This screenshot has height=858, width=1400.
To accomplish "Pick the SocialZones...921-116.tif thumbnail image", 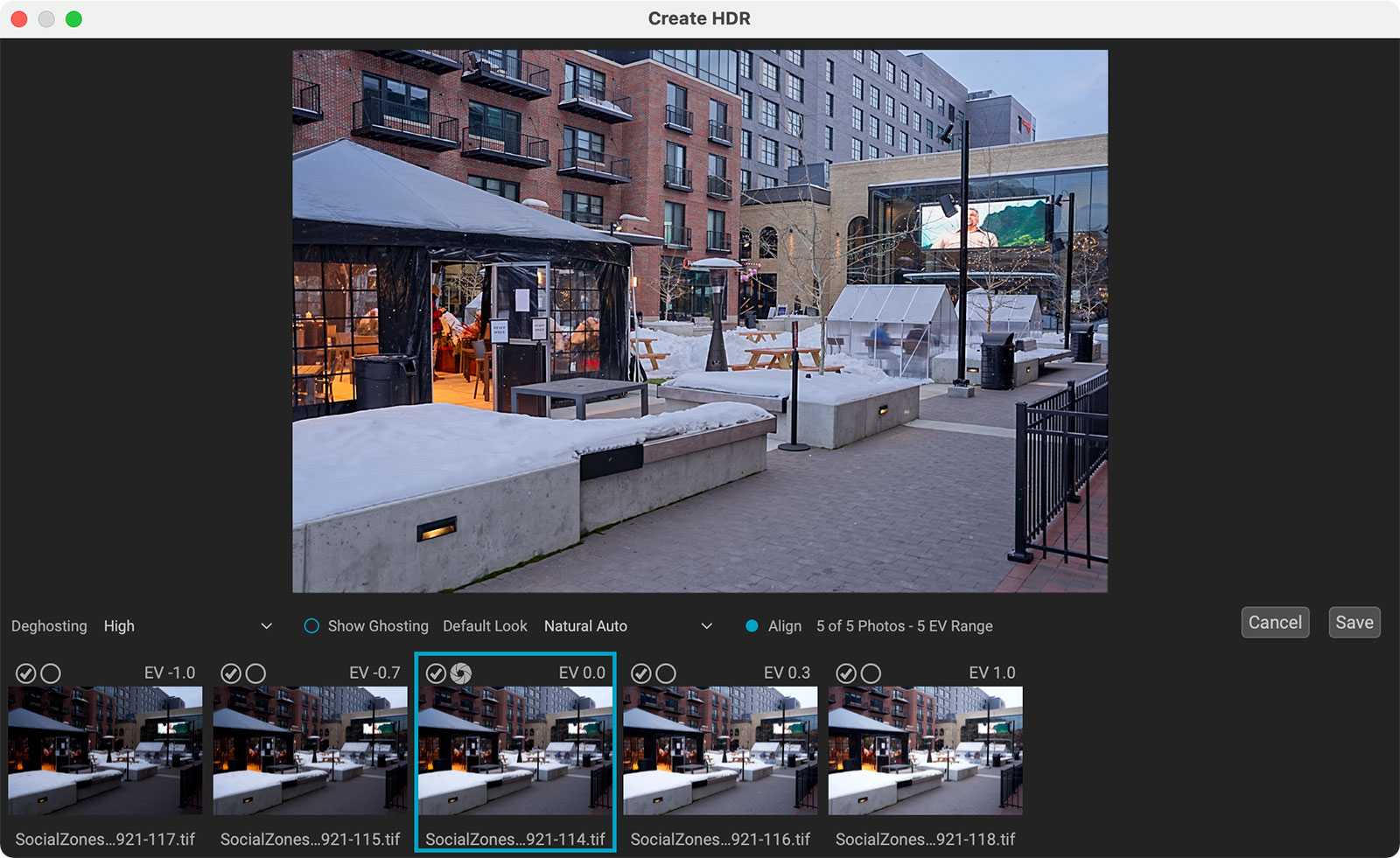I will pos(720,750).
